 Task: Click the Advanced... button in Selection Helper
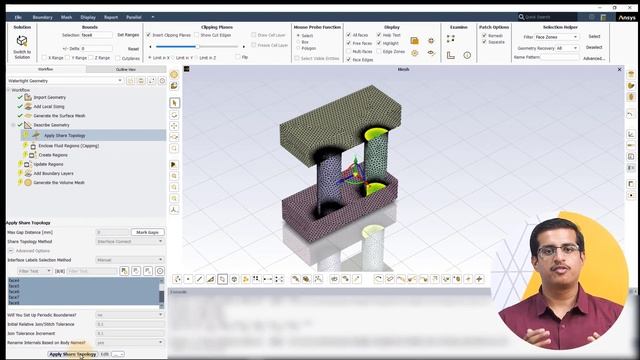[x=594, y=58]
